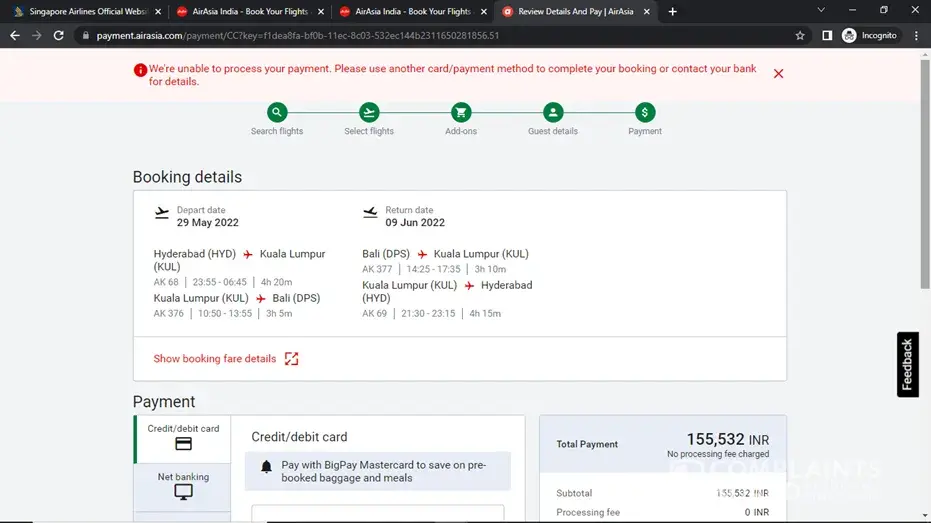Open a new browser tab

[672, 11]
